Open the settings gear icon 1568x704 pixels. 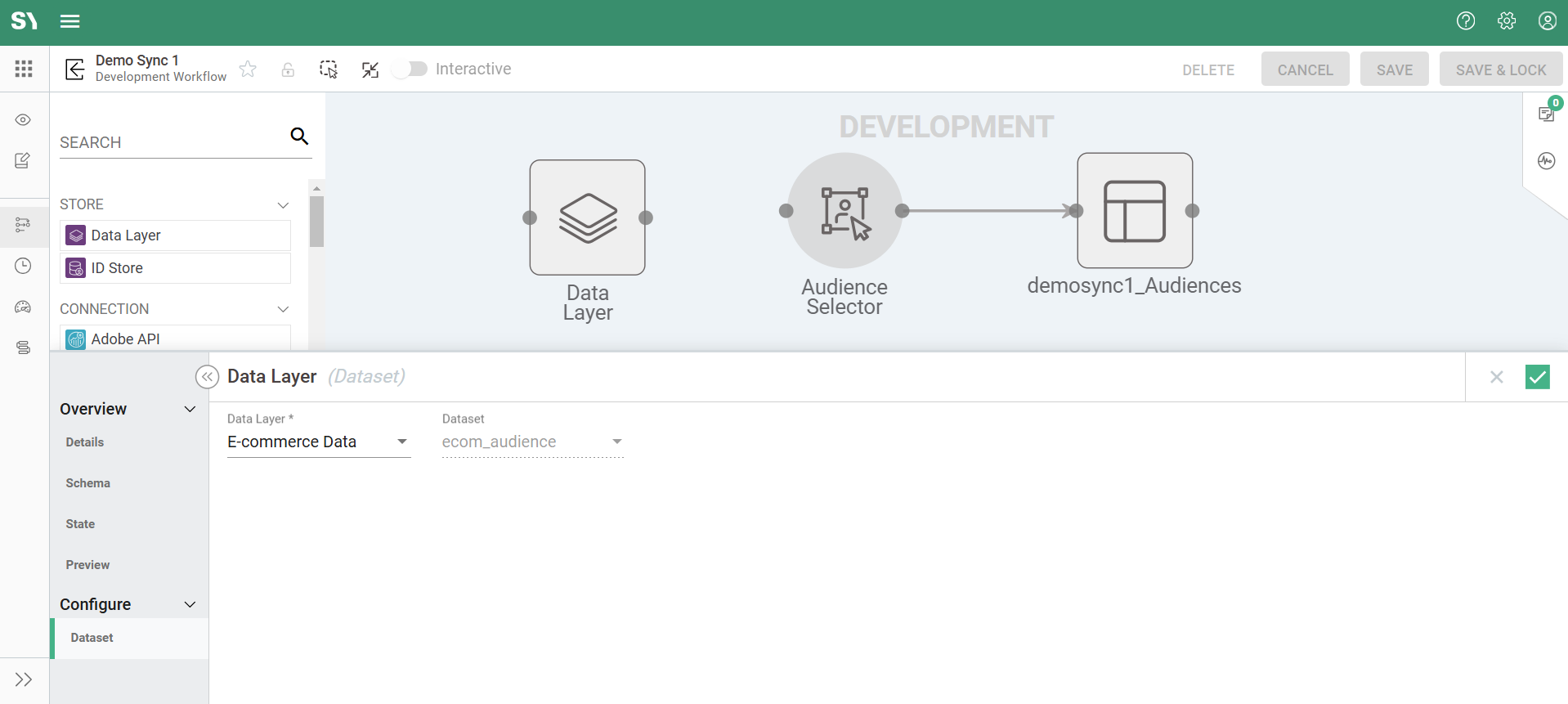1506,21
